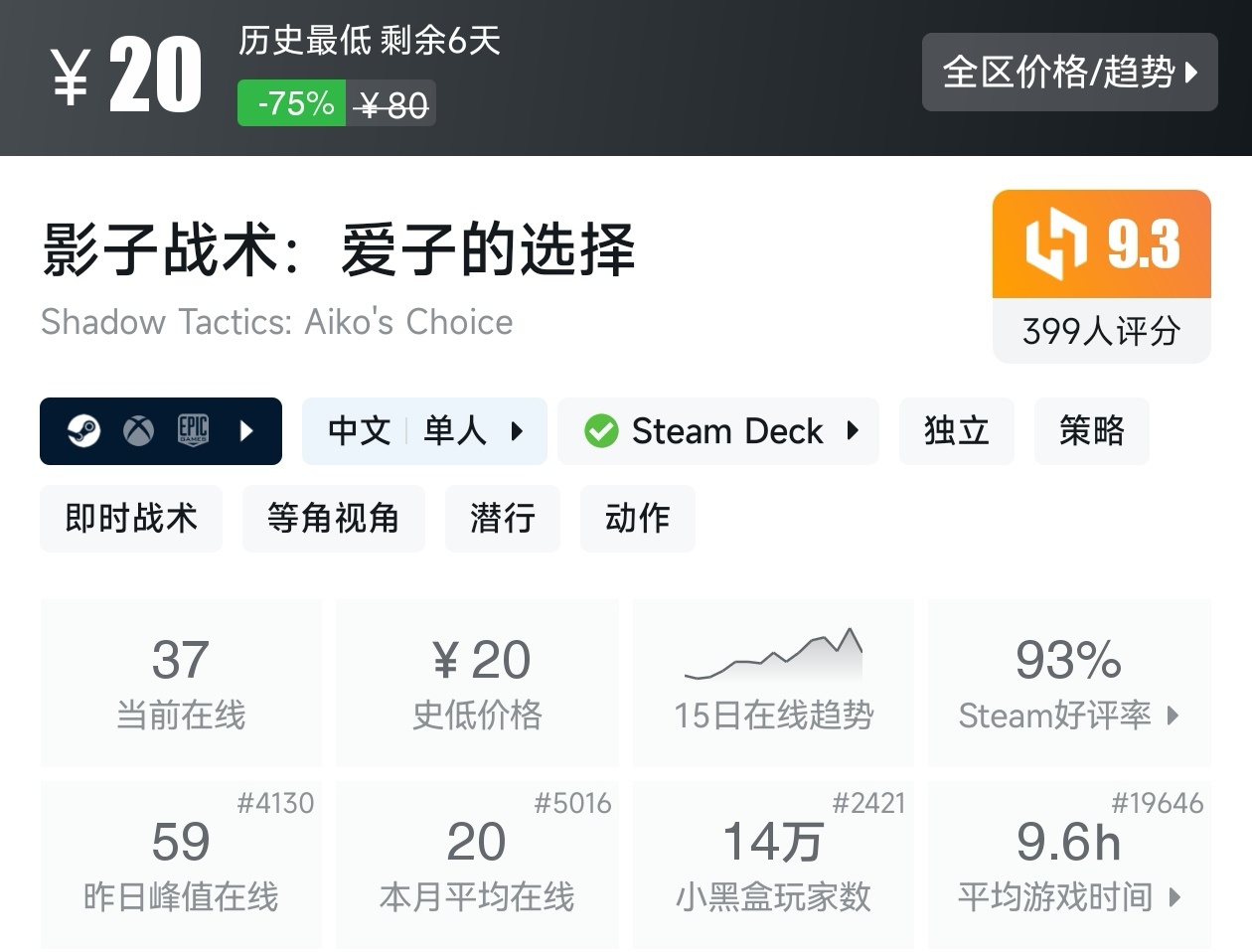Select the 独立 tag
The height and width of the screenshot is (952, 1252).
point(956,431)
